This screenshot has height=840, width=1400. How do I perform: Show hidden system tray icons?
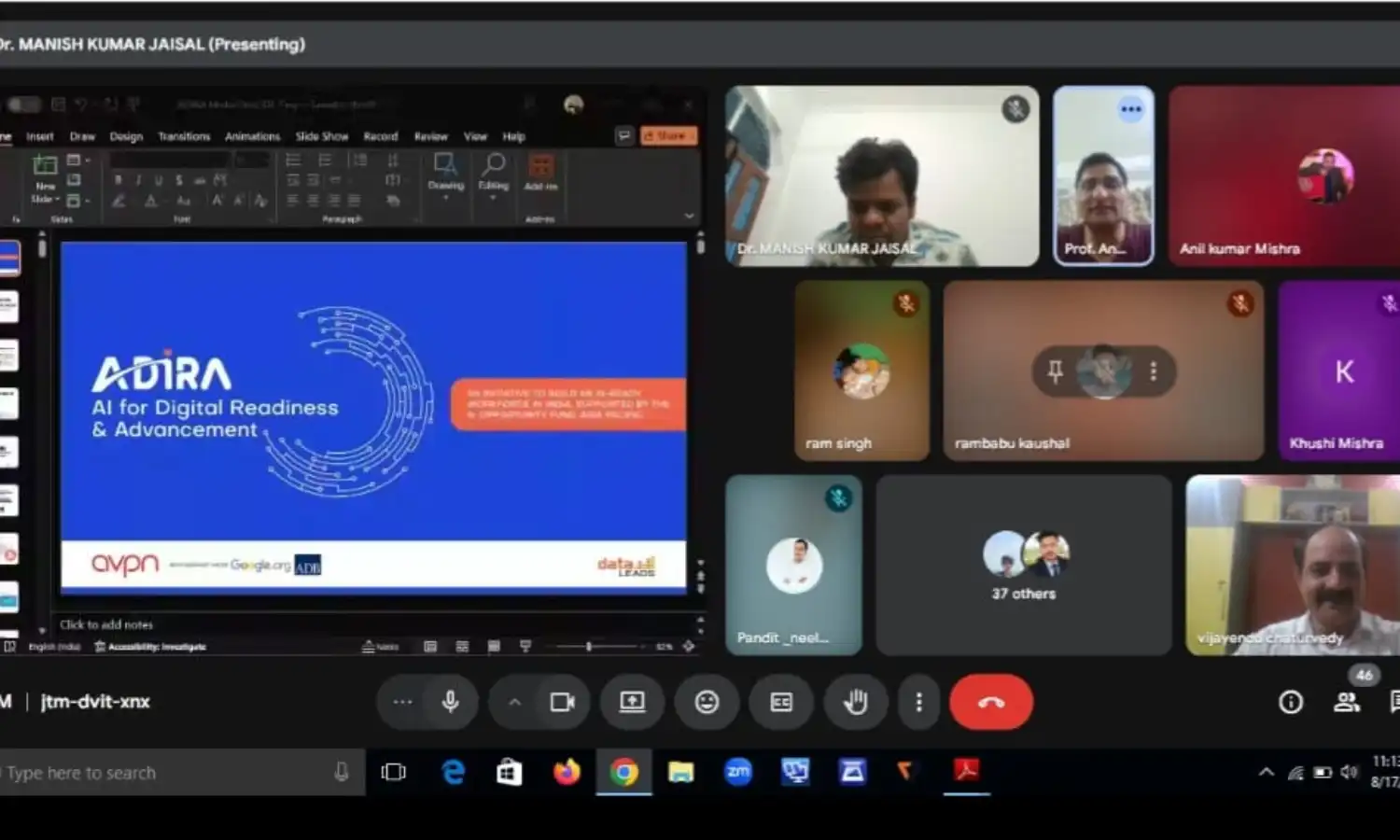pos(1267,773)
